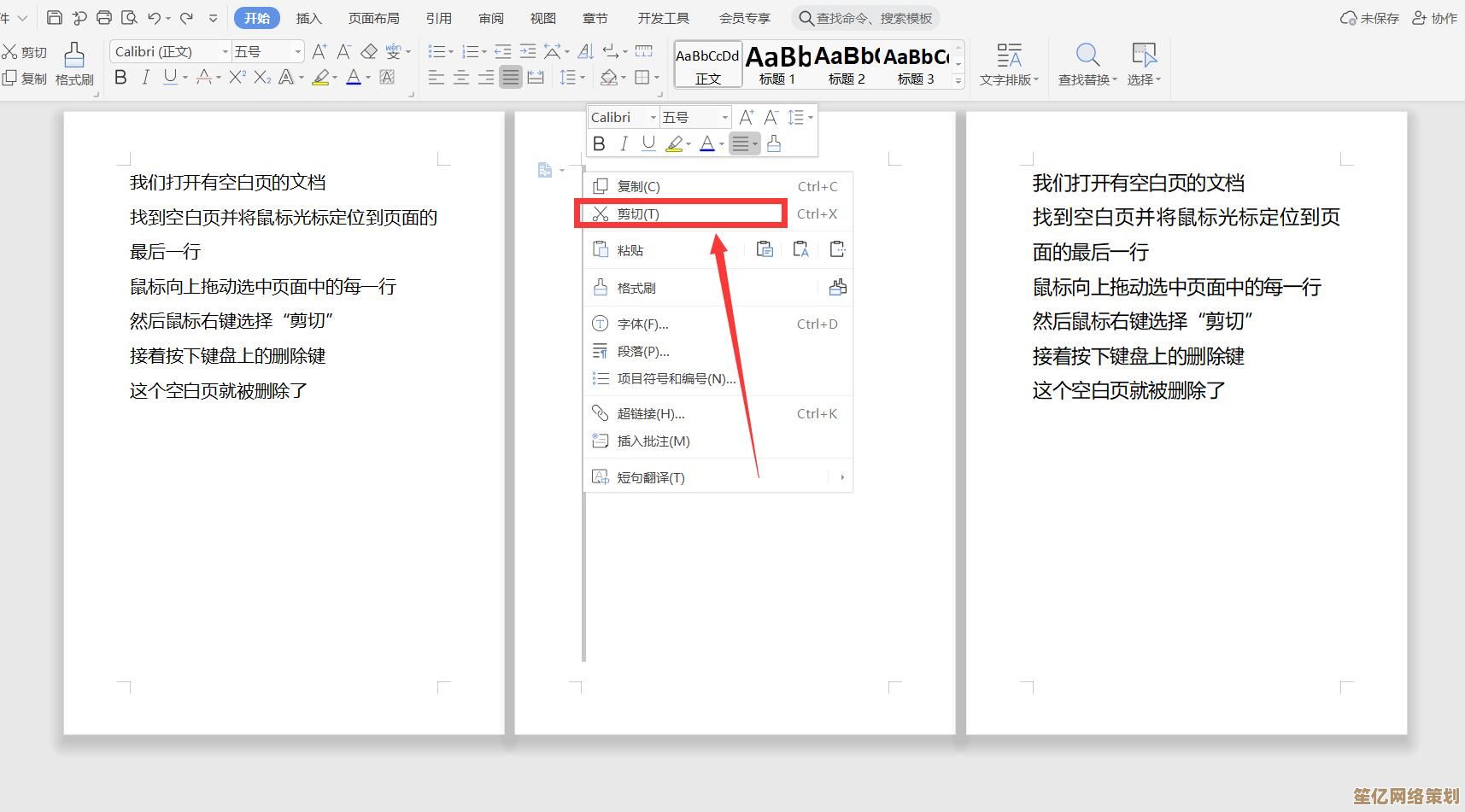Screen dimensions: 1465x812
Task: Switch to the 插入 ribbon tab
Action: click(x=308, y=17)
